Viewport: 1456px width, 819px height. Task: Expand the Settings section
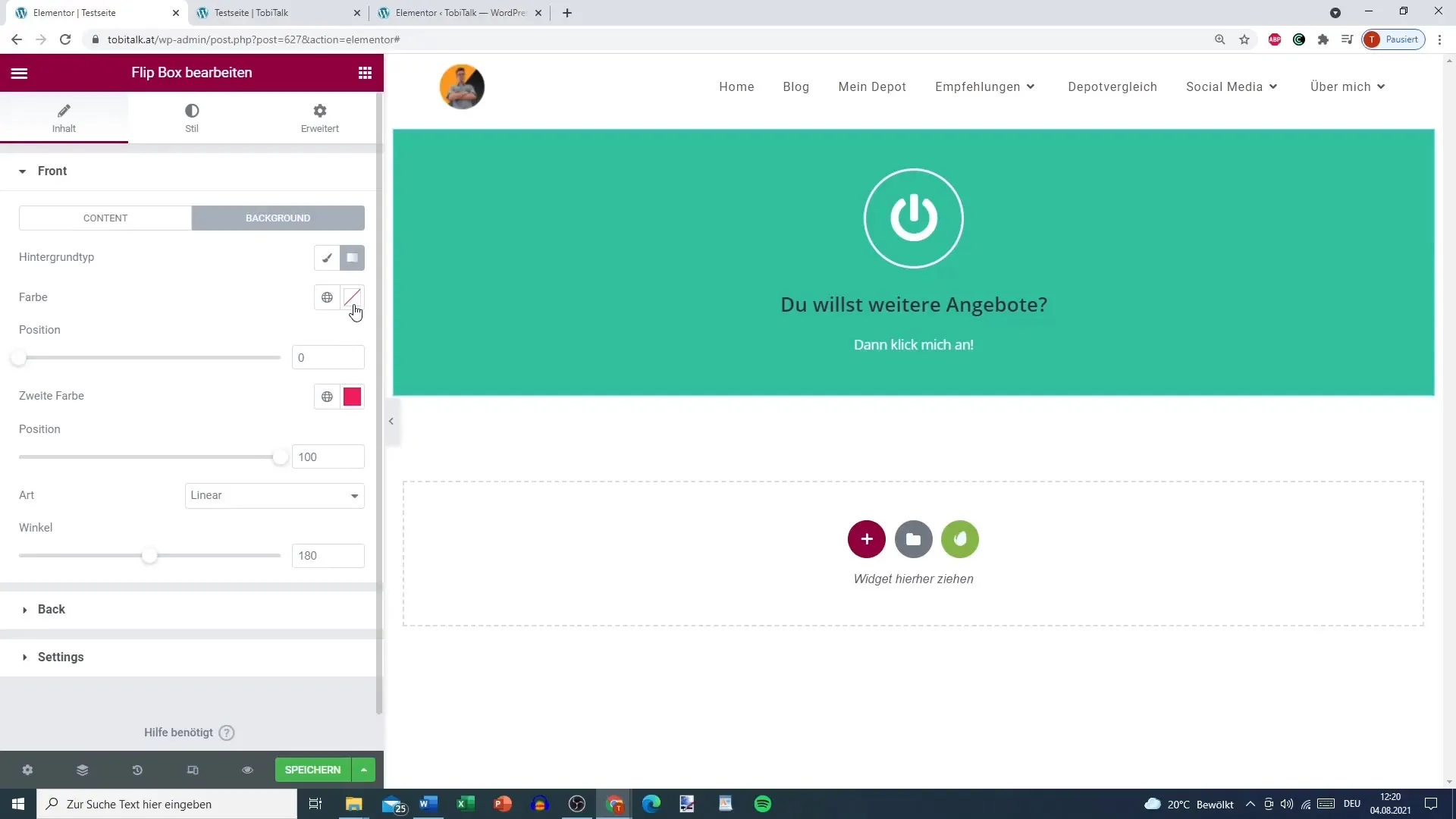pyautogui.click(x=60, y=657)
